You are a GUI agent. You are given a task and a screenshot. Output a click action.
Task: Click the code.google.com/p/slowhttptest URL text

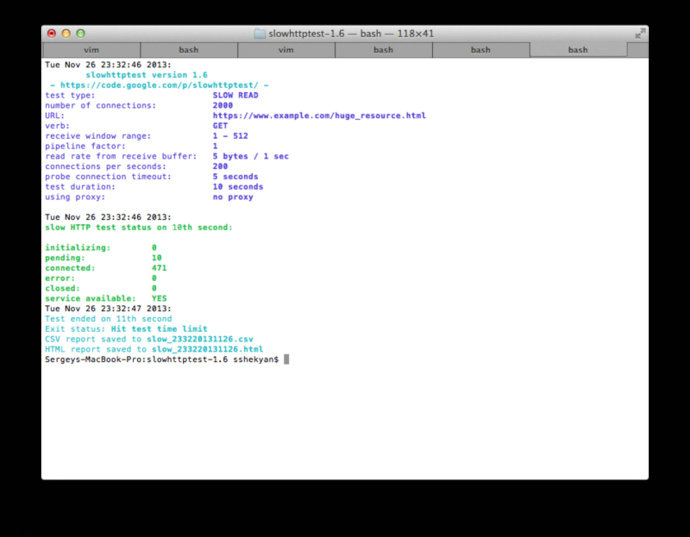point(159,85)
